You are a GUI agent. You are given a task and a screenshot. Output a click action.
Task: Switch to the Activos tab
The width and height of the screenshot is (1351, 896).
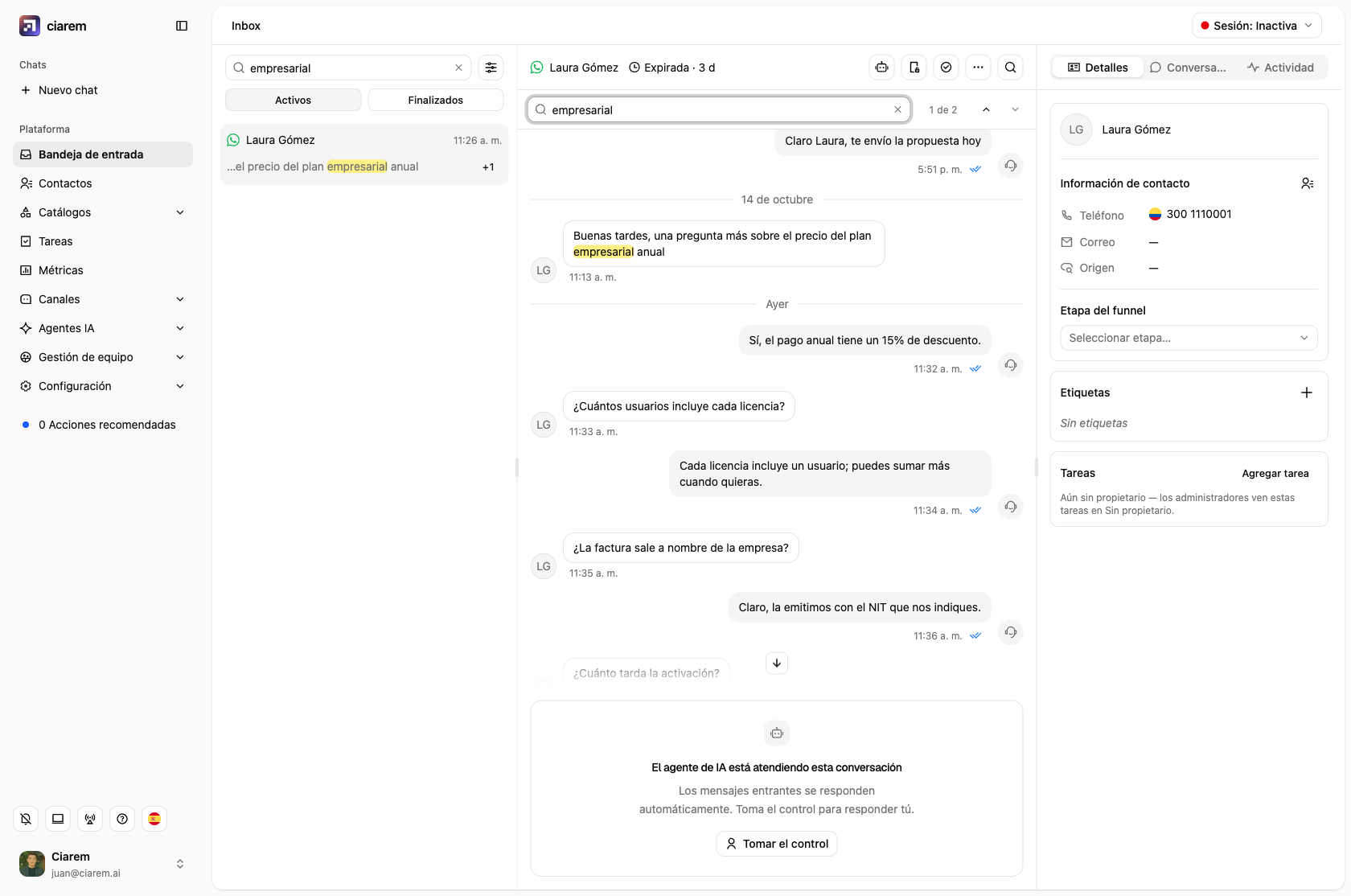coord(293,100)
